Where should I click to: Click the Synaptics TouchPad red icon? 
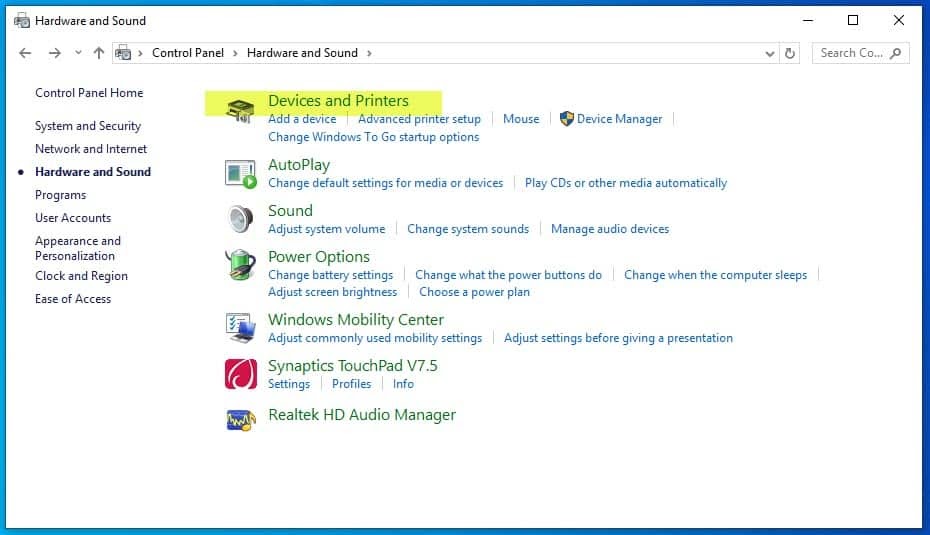tap(241, 374)
